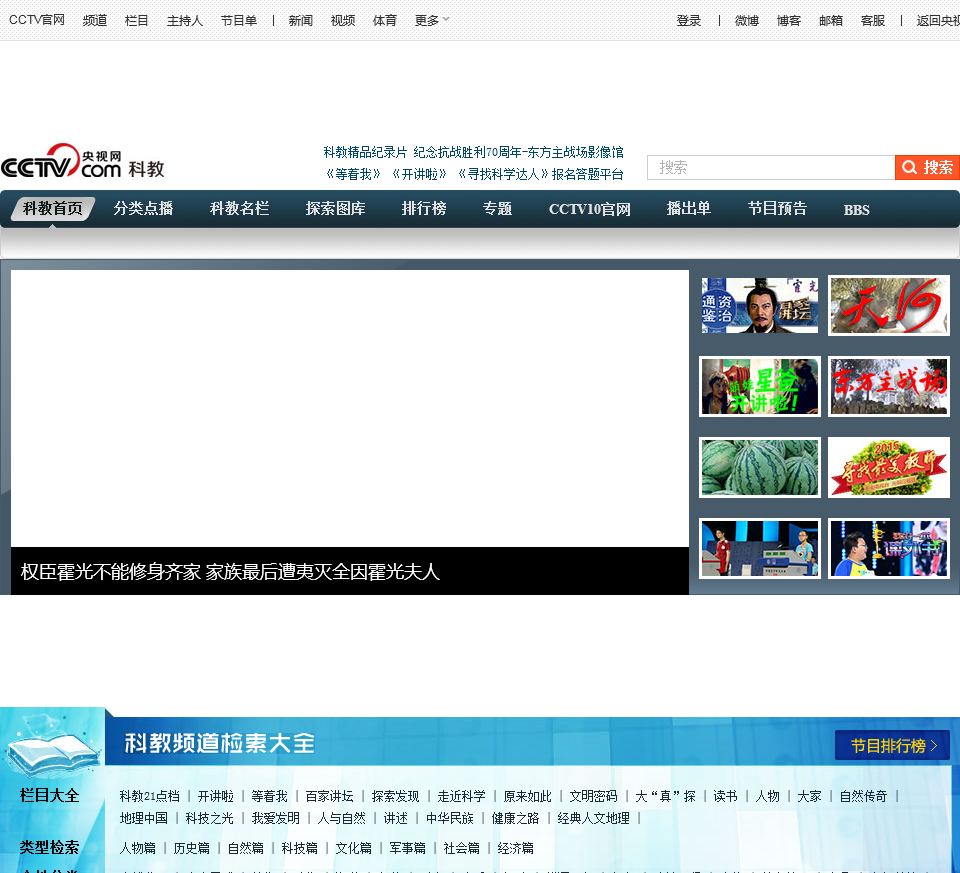The width and height of the screenshot is (960, 873).
Task: Open 科教21点档 in 栏目大全
Action: pos(149,796)
